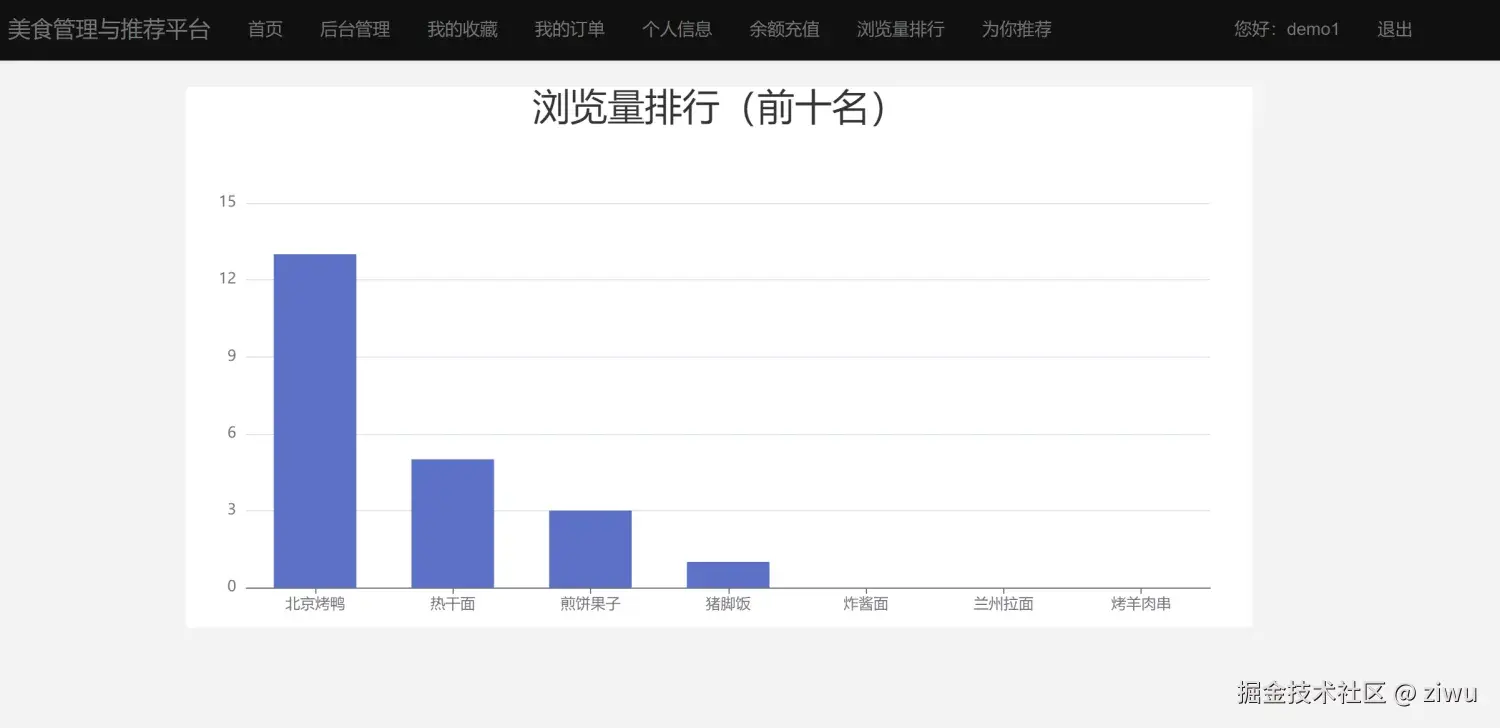Go to 余额充值 recharge page
Image resolution: width=1500 pixels, height=728 pixels.
coord(784,30)
